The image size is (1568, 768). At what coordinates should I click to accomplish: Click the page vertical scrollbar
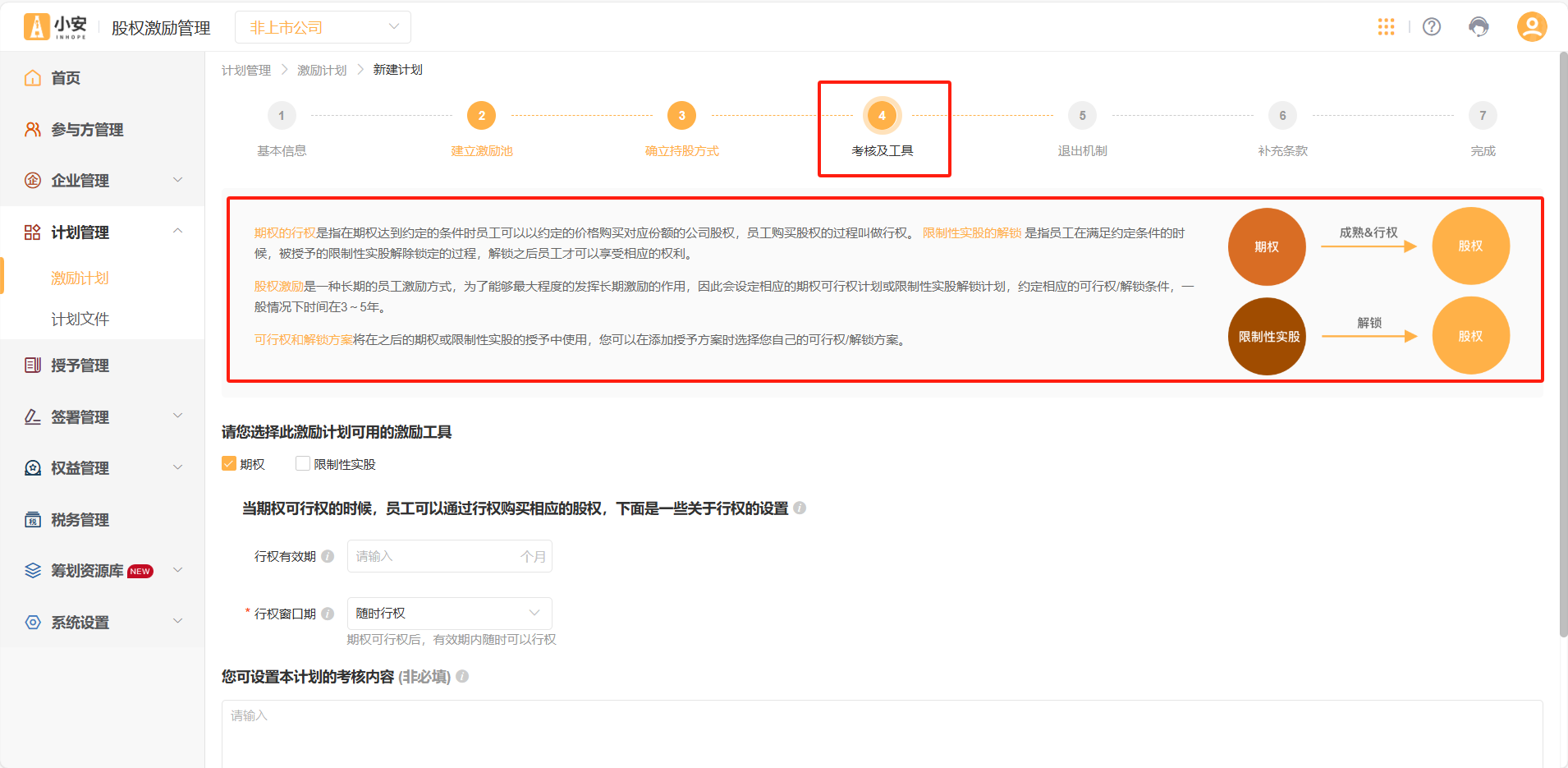[x=1563, y=345]
